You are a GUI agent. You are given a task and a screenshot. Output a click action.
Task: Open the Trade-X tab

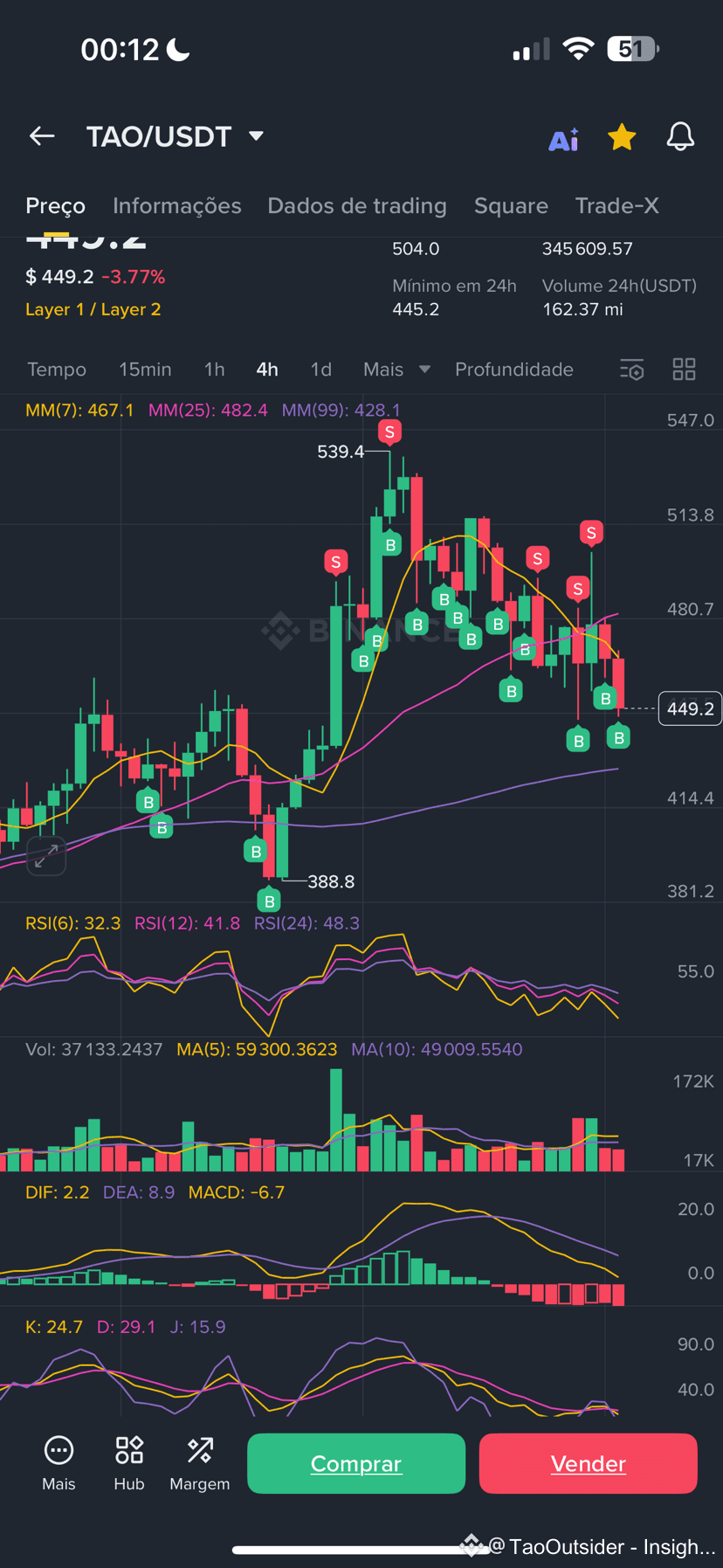pyautogui.click(x=616, y=206)
